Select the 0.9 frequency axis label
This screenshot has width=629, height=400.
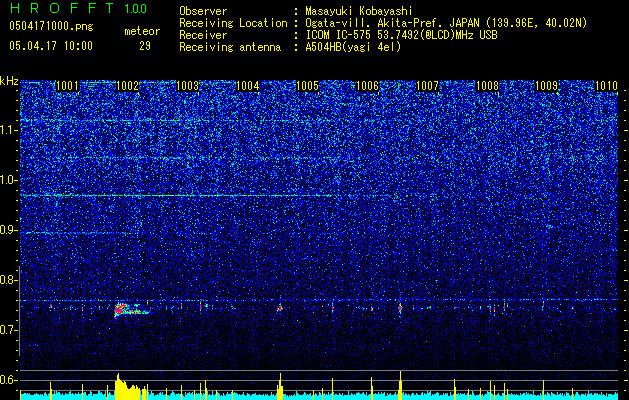[9, 230]
